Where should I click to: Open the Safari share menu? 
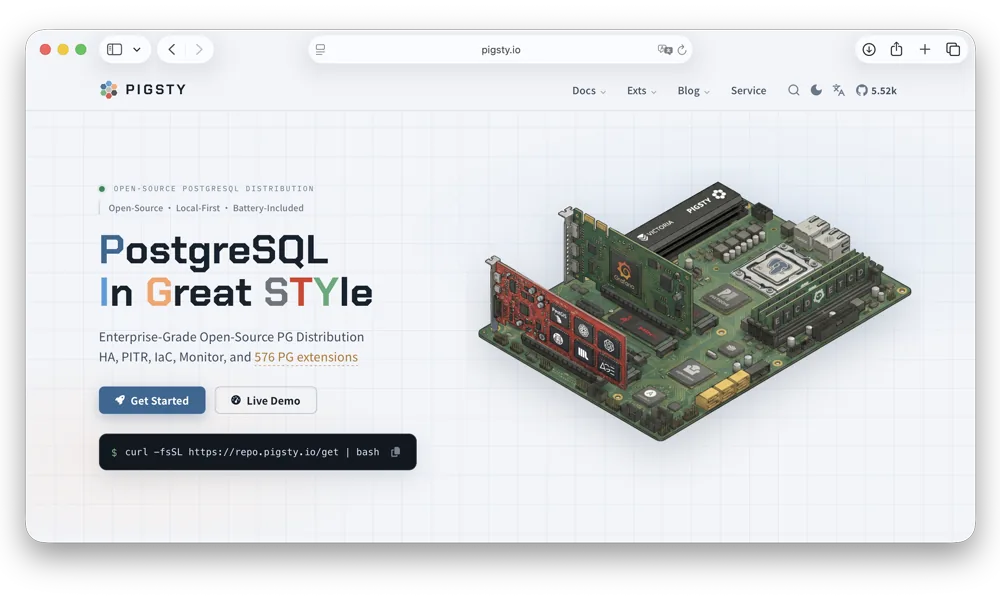point(896,49)
